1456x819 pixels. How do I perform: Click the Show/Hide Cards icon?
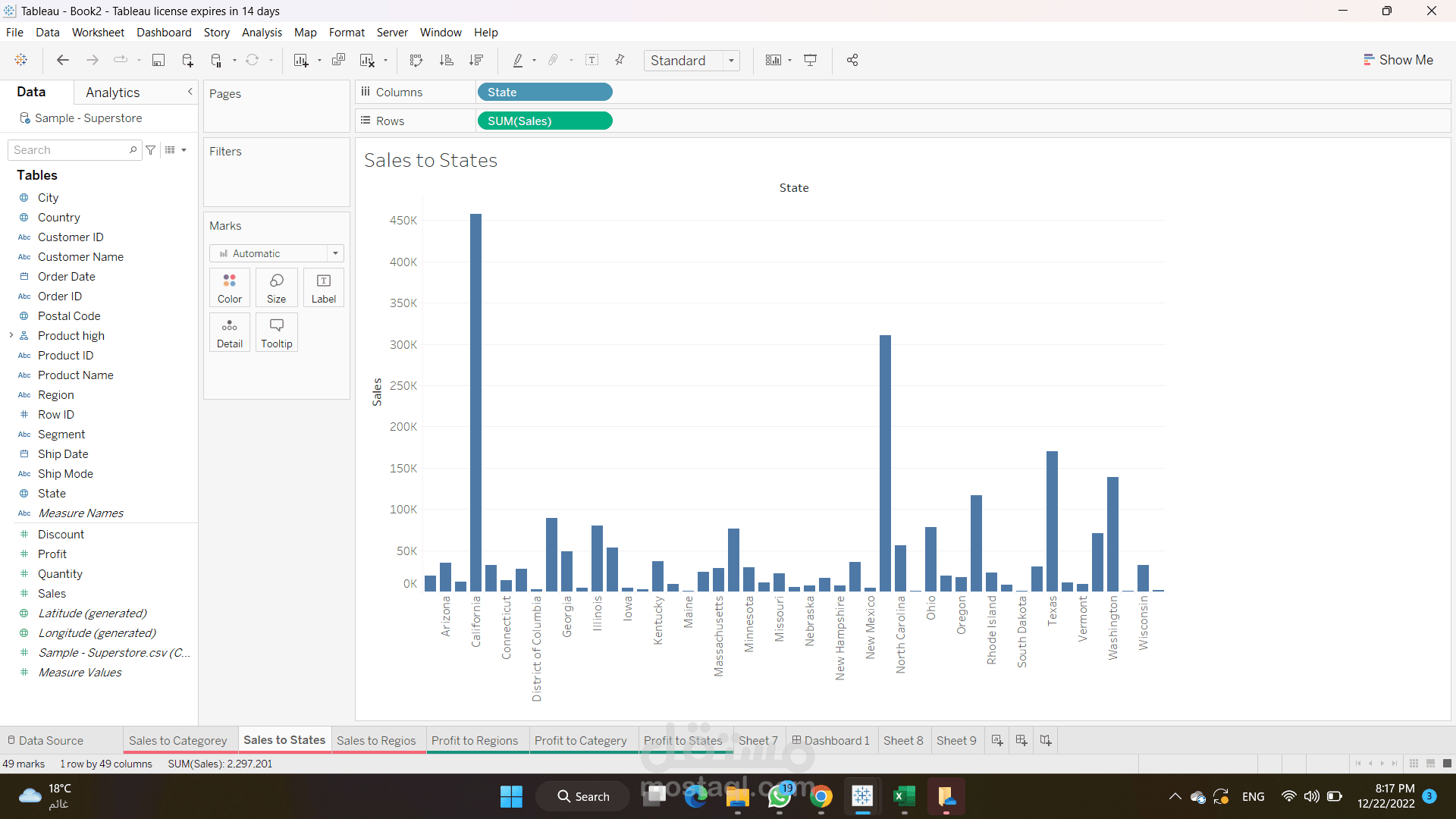tap(773, 60)
